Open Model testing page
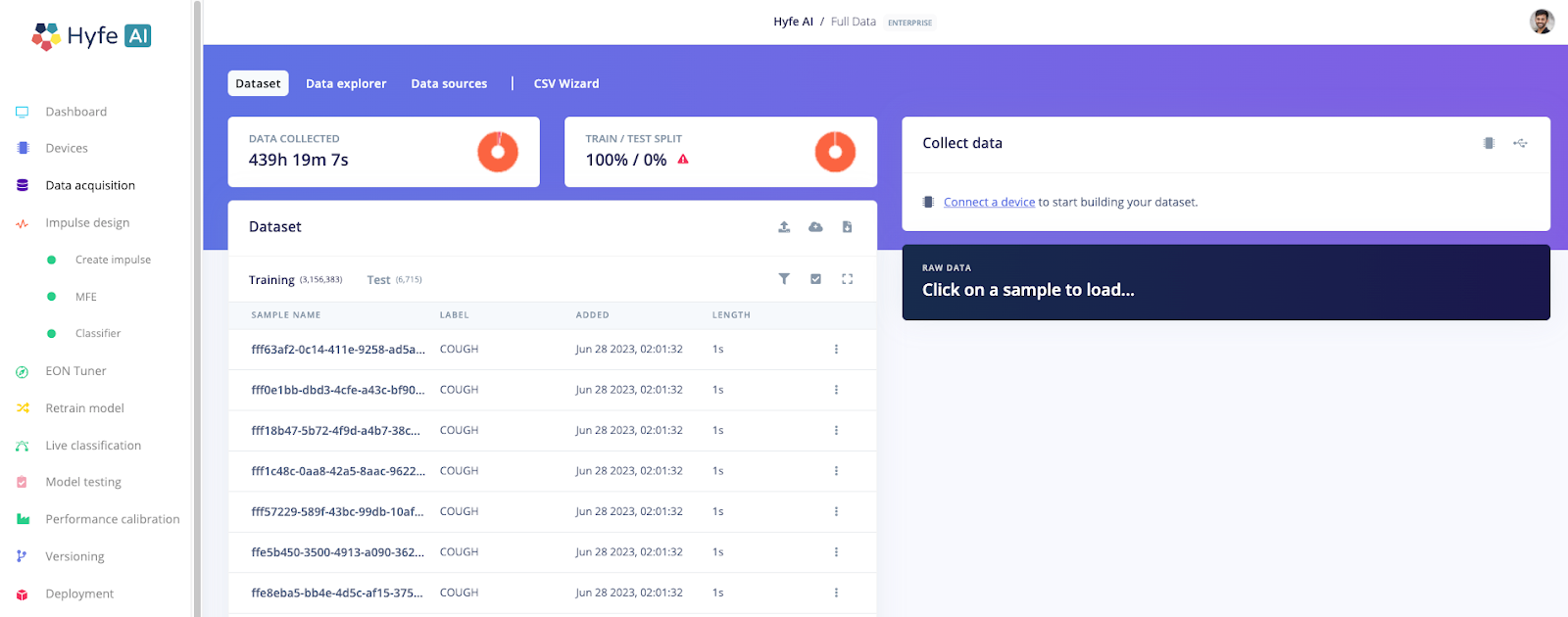This screenshot has width=1568, height=617. pyautogui.click(x=83, y=482)
